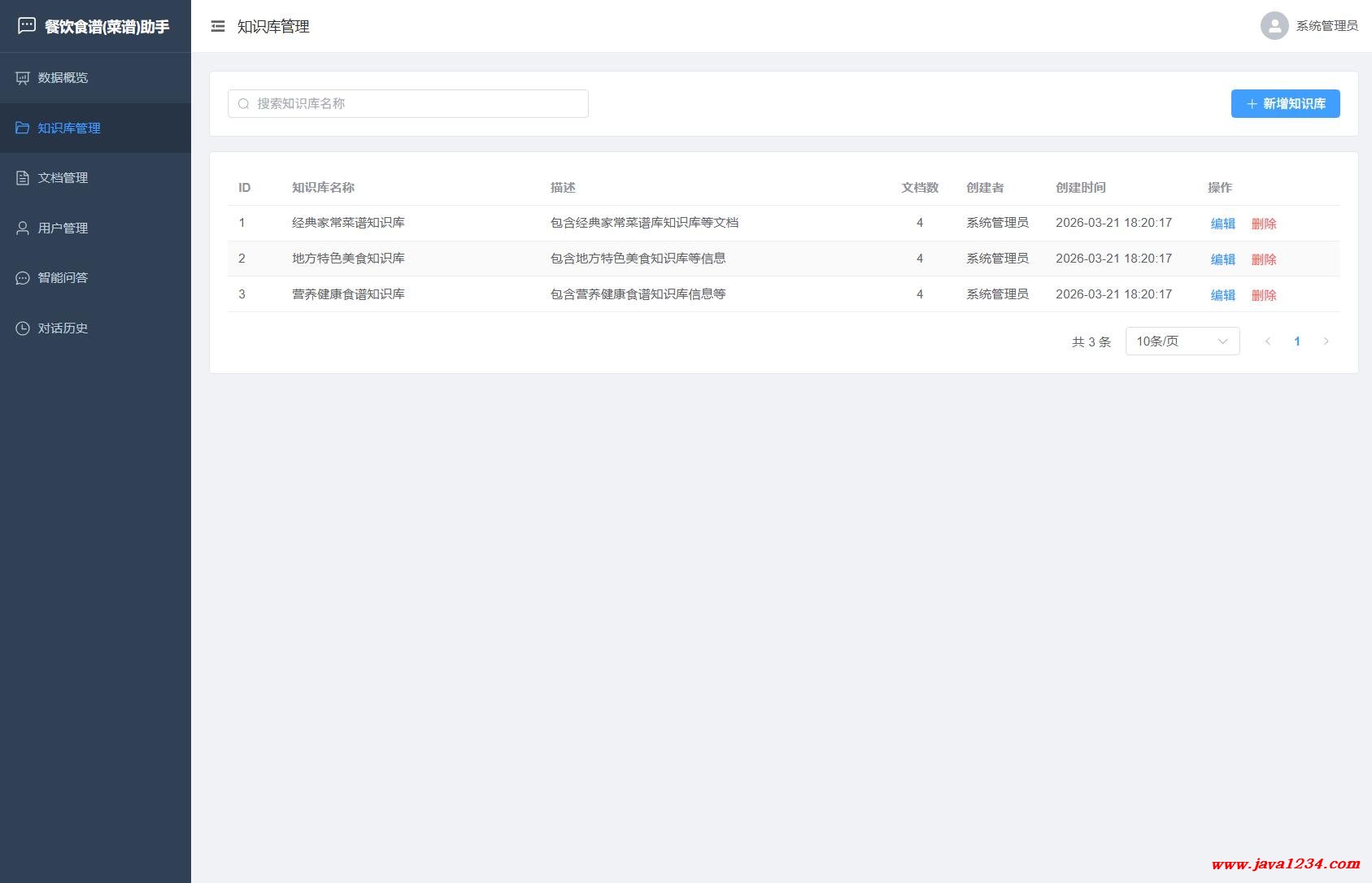Click the search magnifier icon
This screenshot has width=1372, height=883.
pyautogui.click(x=243, y=104)
